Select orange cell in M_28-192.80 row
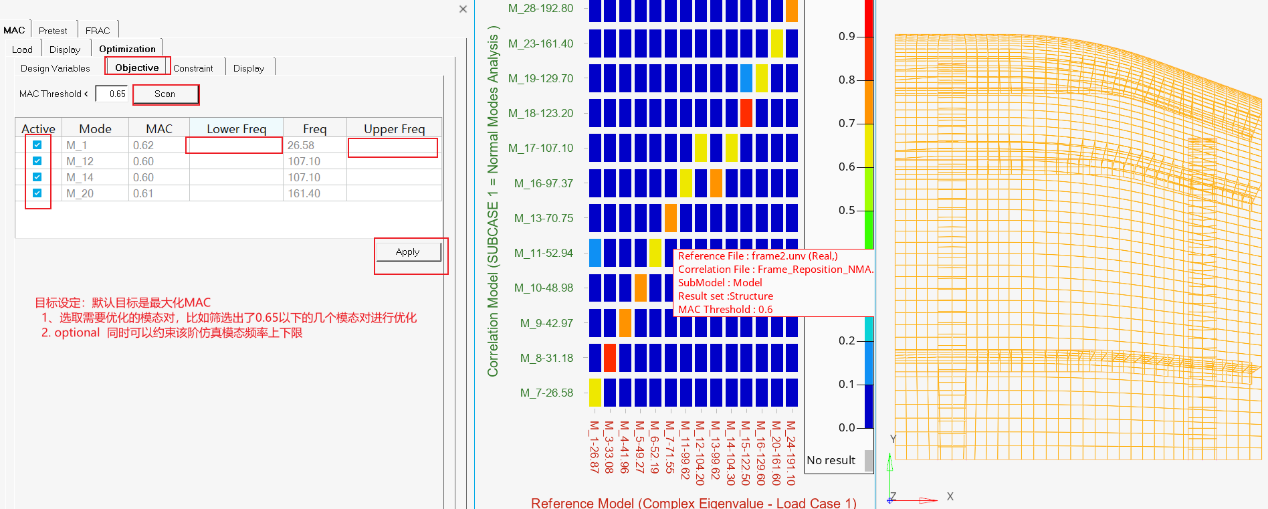1268x509 pixels. [792, 10]
